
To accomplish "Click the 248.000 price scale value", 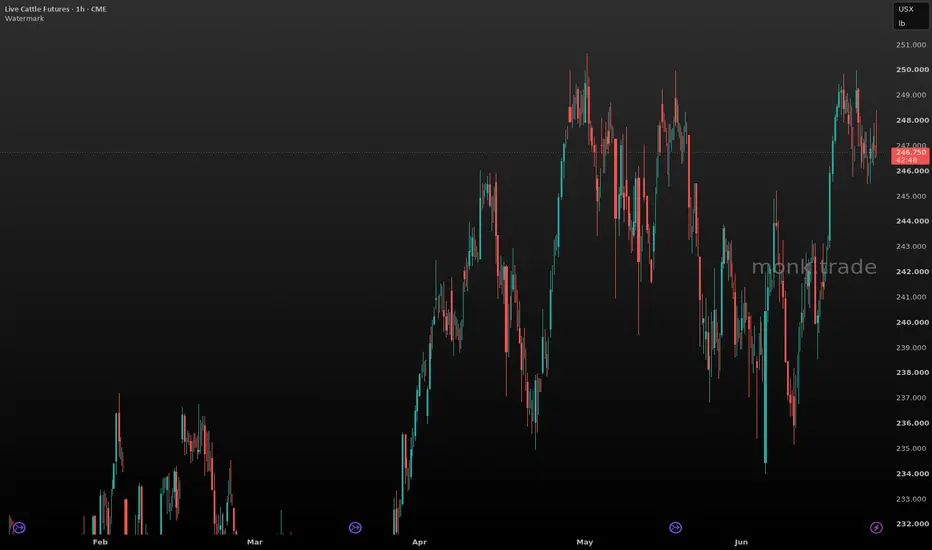I will pyautogui.click(x=912, y=120).
